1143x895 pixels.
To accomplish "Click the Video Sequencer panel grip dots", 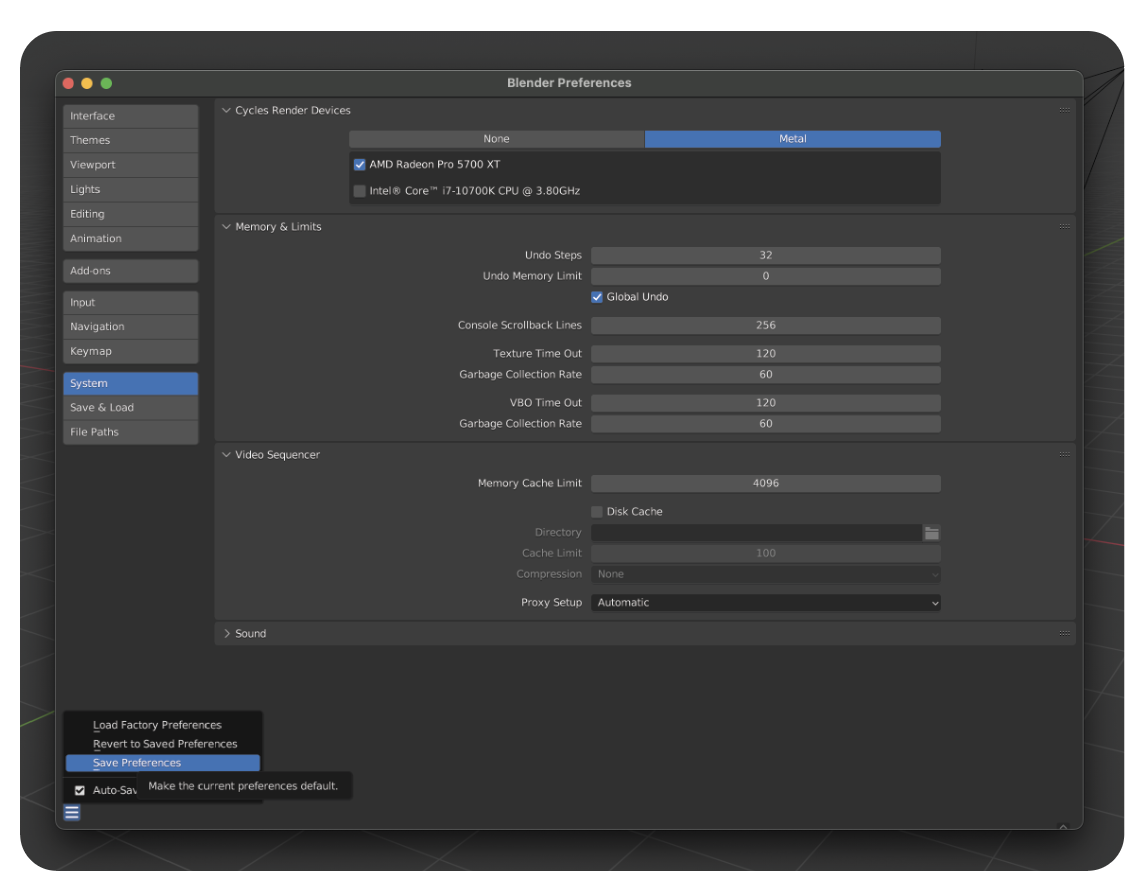I will [1064, 454].
